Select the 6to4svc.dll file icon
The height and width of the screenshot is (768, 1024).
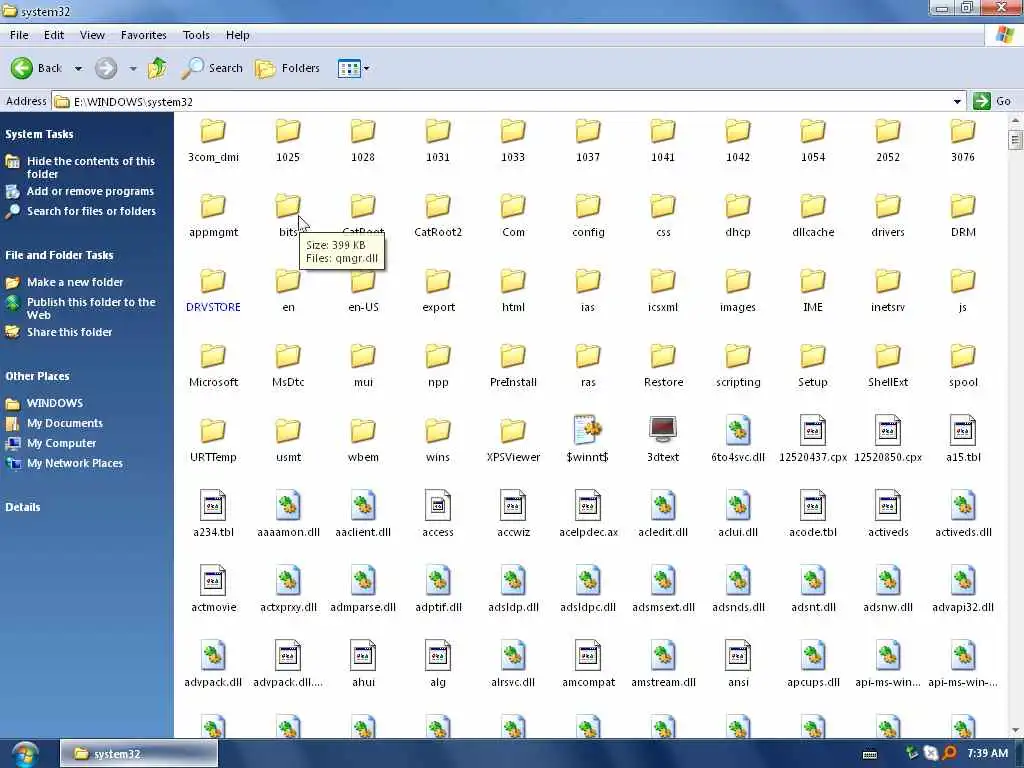coord(738,430)
